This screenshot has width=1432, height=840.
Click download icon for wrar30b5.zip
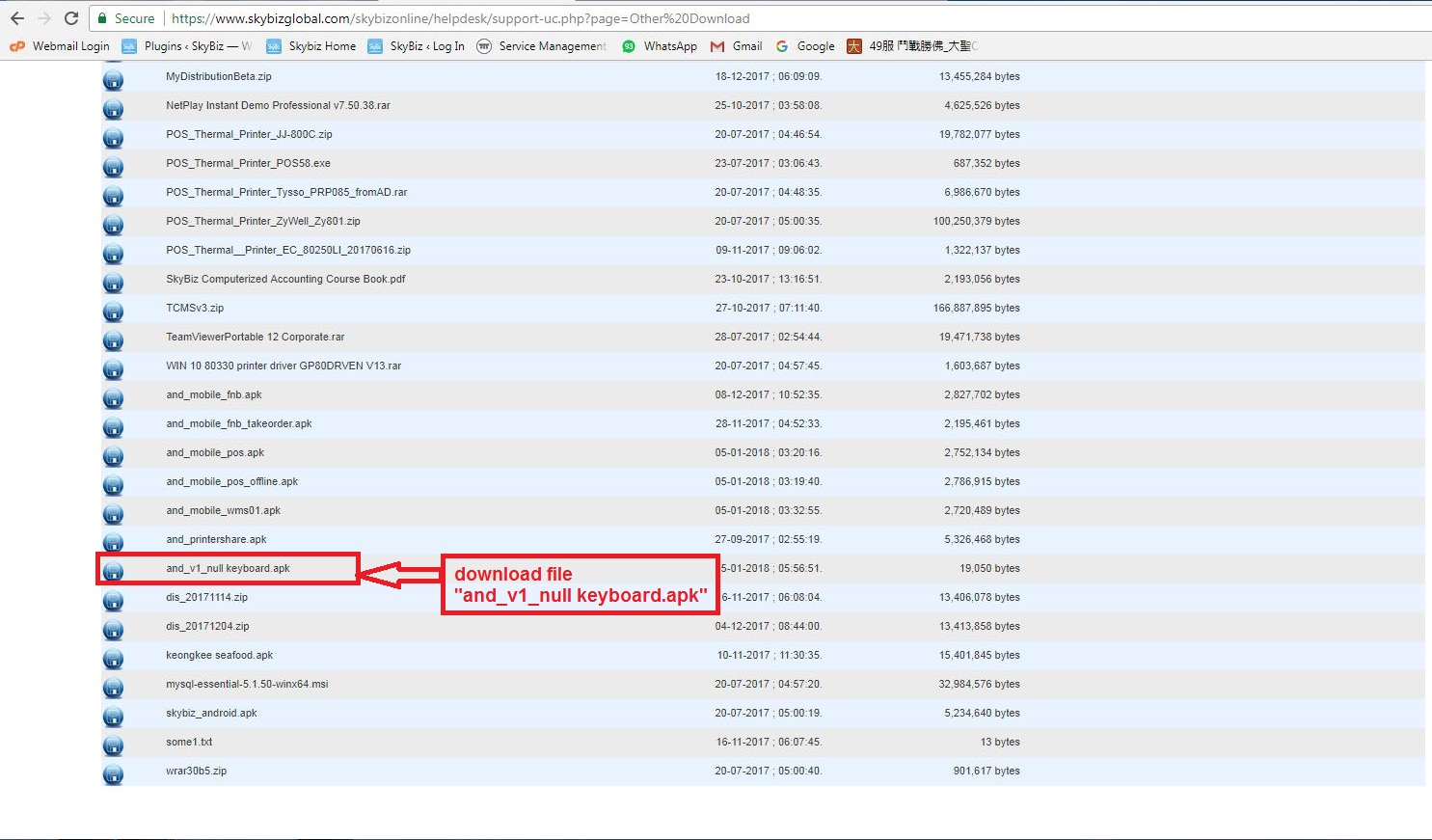(x=113, y=773)
